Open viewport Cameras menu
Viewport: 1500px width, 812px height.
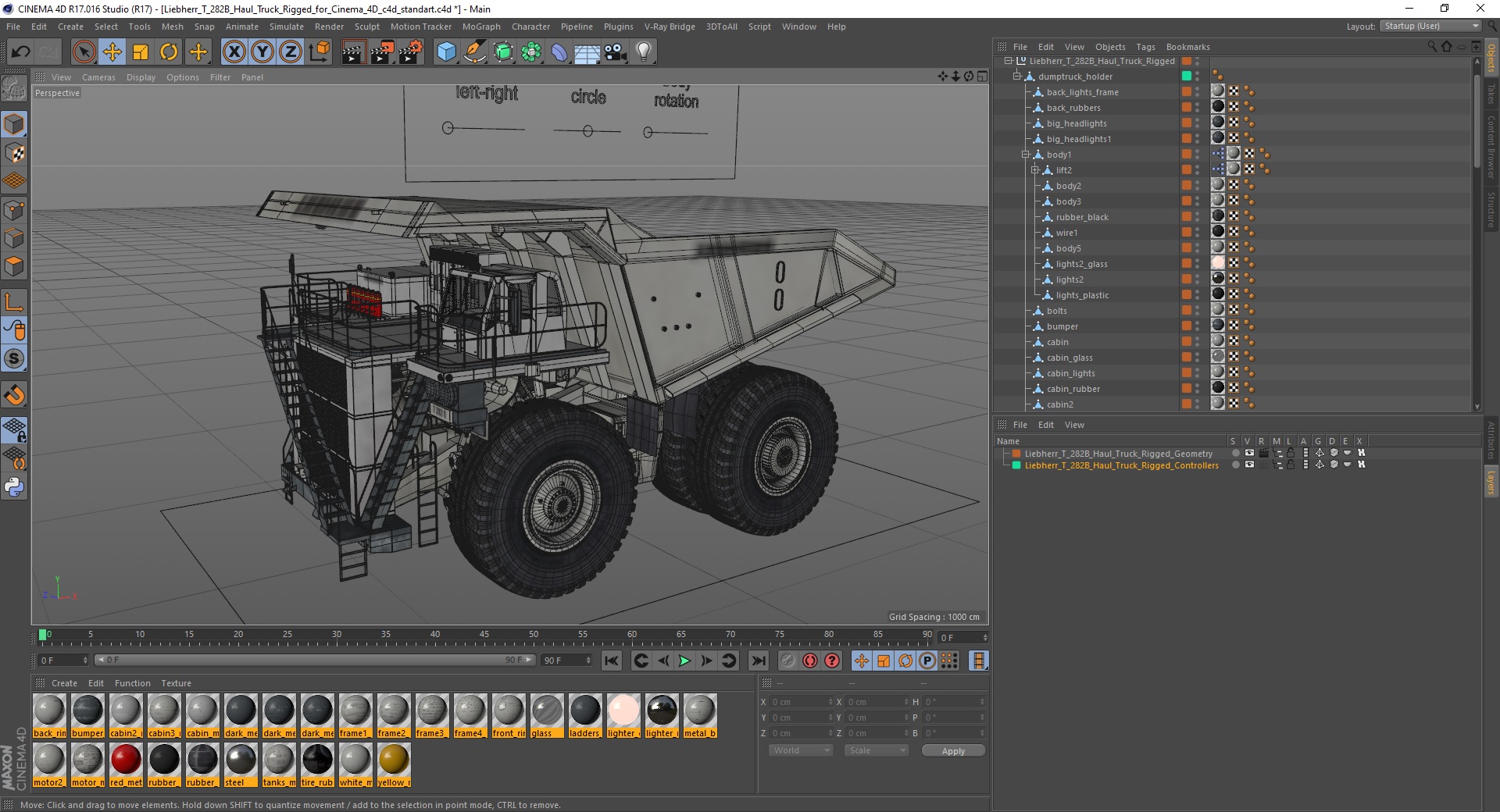[98, 77]
